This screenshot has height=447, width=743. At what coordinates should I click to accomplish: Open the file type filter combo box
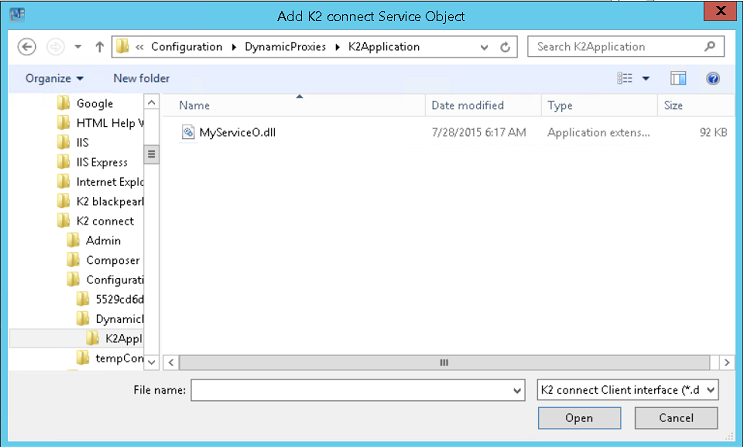click(x=627, y=390)
